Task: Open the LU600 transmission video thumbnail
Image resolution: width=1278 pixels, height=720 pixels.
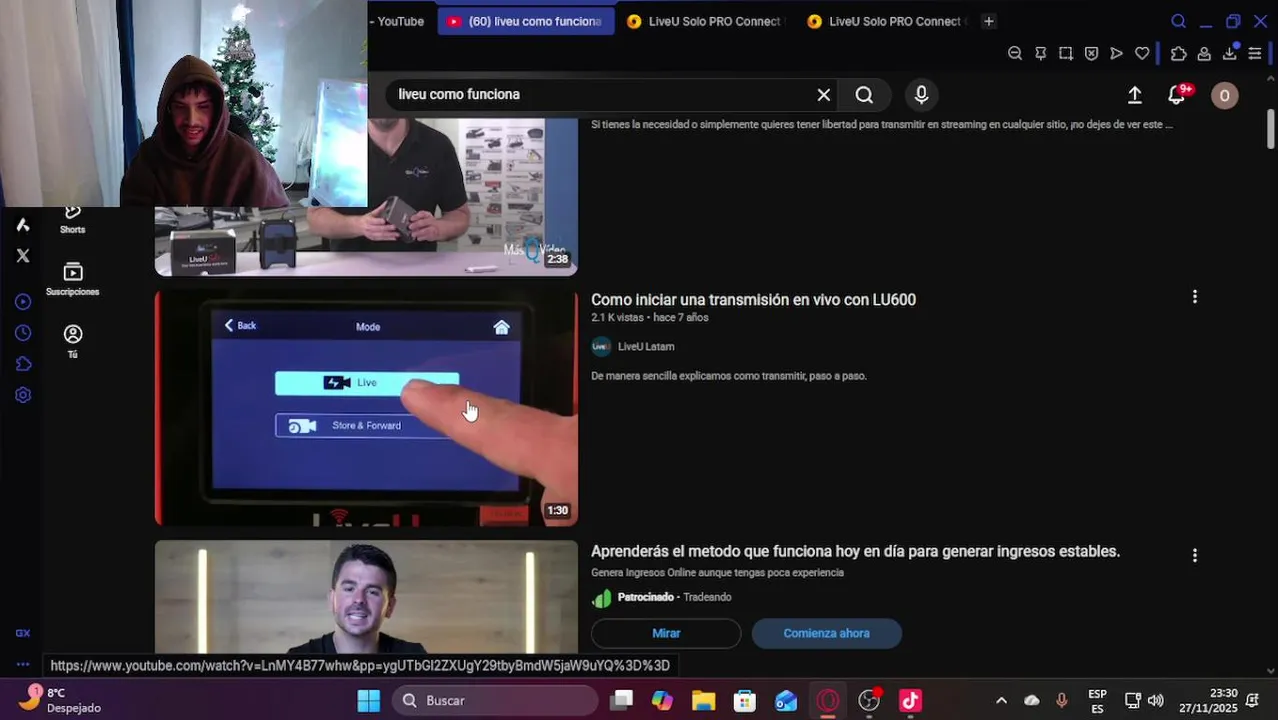Action: (x=366, y=408)
